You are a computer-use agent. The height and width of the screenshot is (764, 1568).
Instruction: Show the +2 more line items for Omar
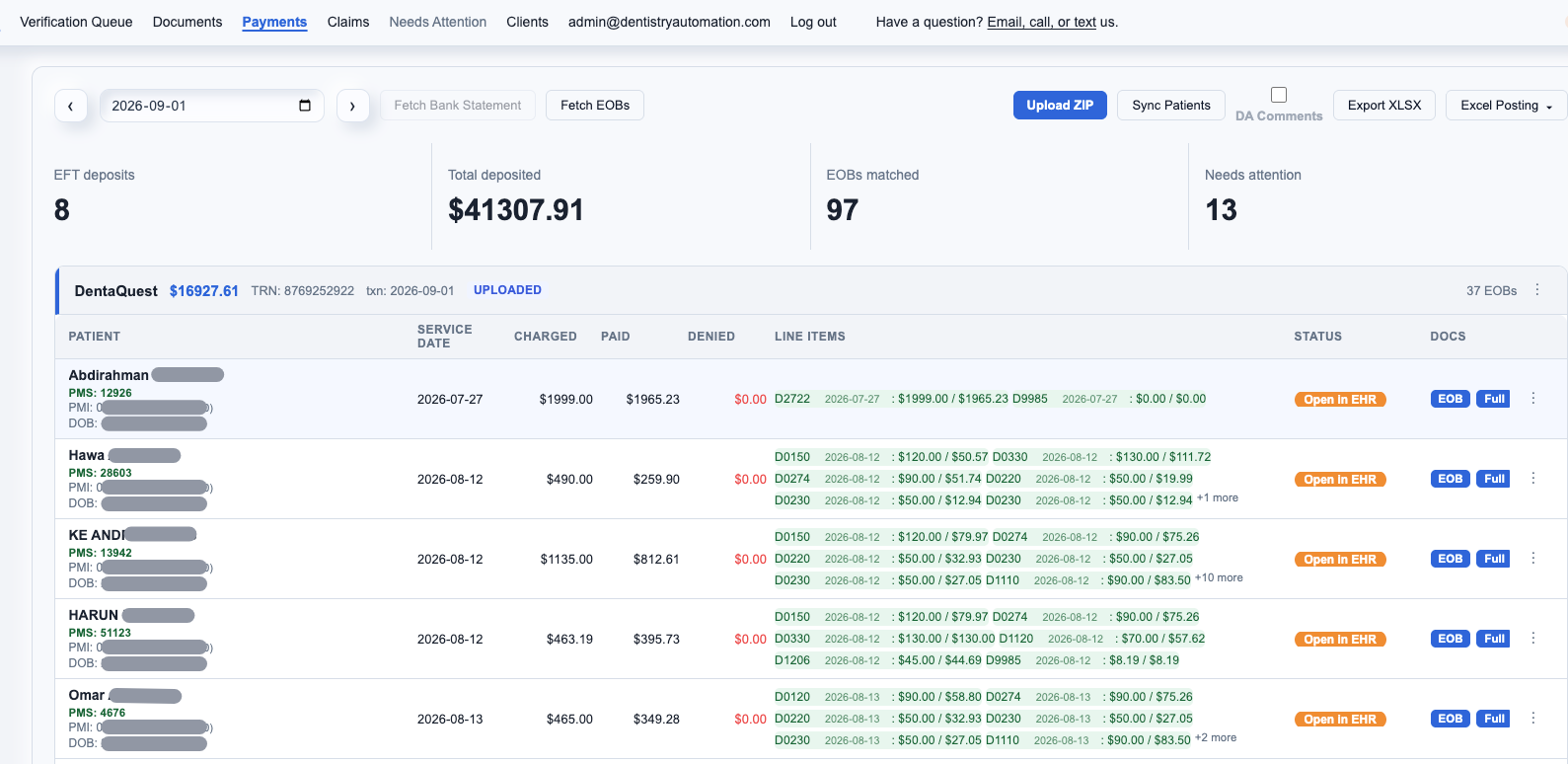click(1216, 738)
